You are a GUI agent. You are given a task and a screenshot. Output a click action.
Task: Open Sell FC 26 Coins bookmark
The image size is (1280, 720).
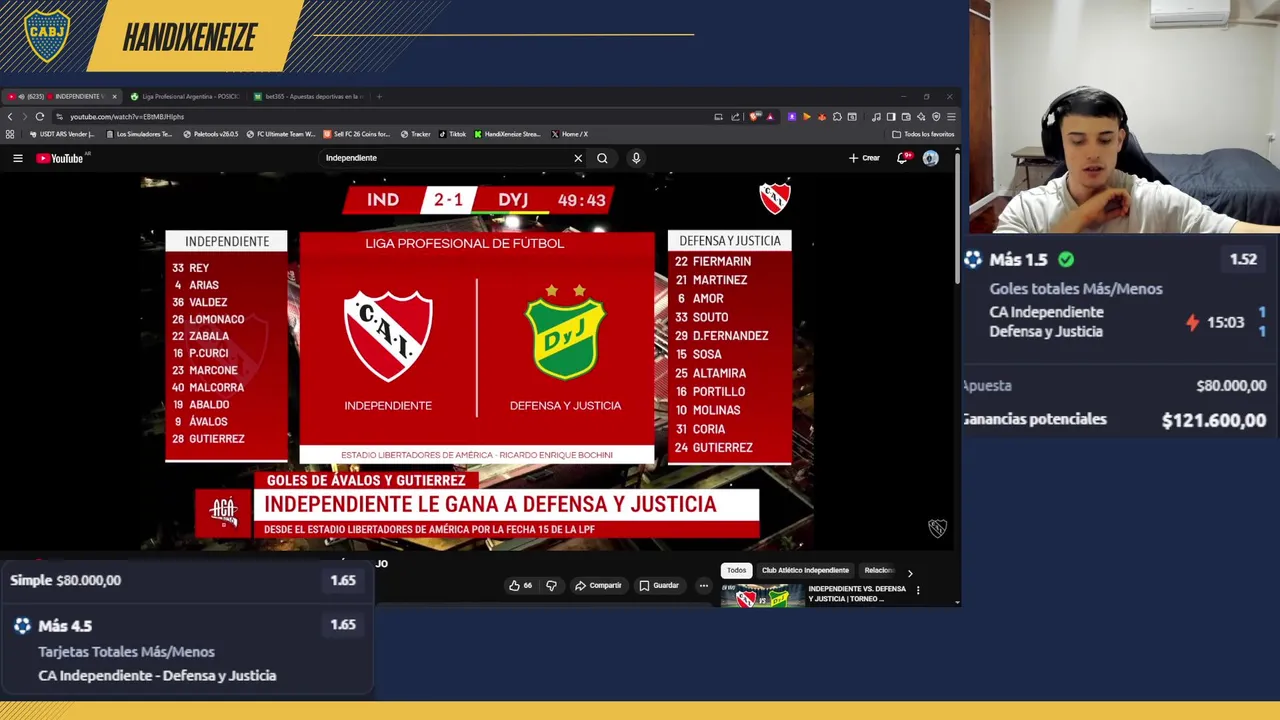click(356, 134)
